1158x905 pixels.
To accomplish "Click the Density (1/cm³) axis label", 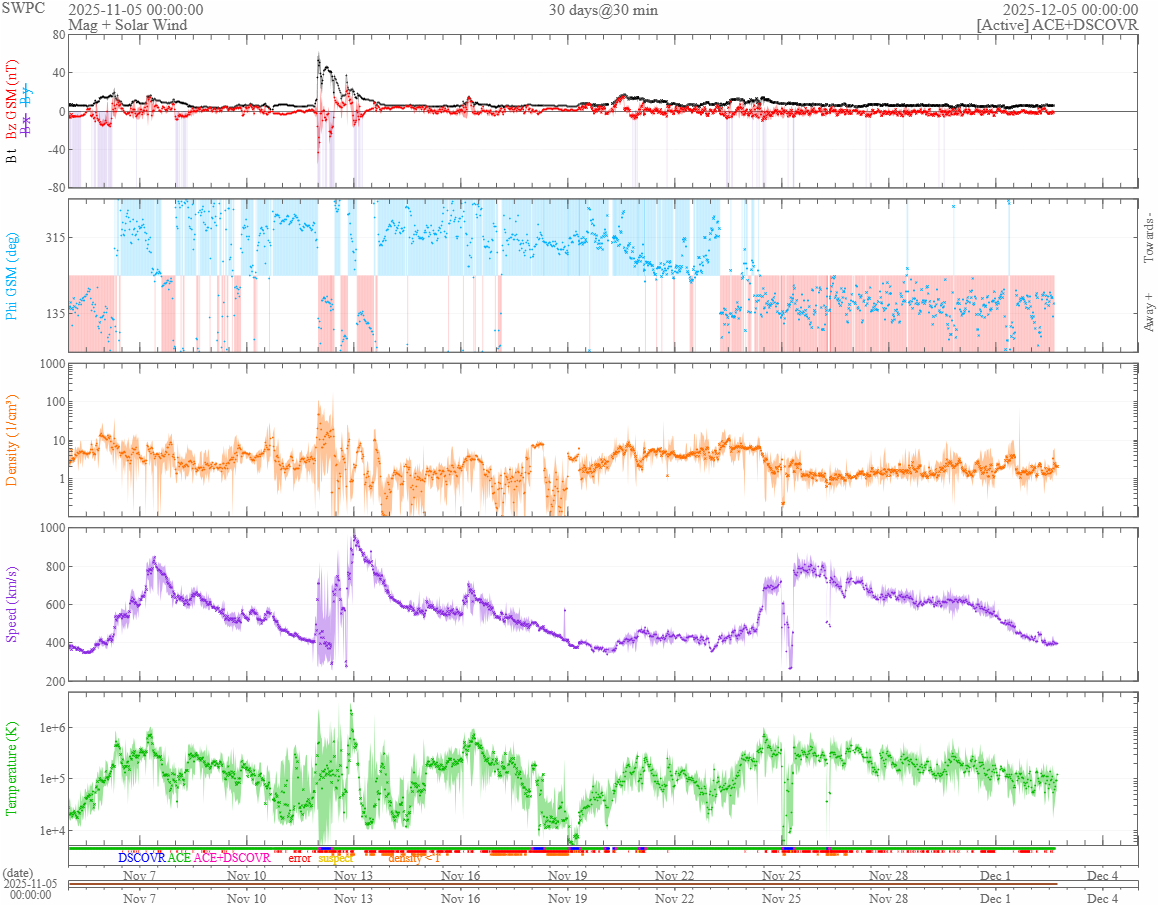I will [x=11, y=440].
